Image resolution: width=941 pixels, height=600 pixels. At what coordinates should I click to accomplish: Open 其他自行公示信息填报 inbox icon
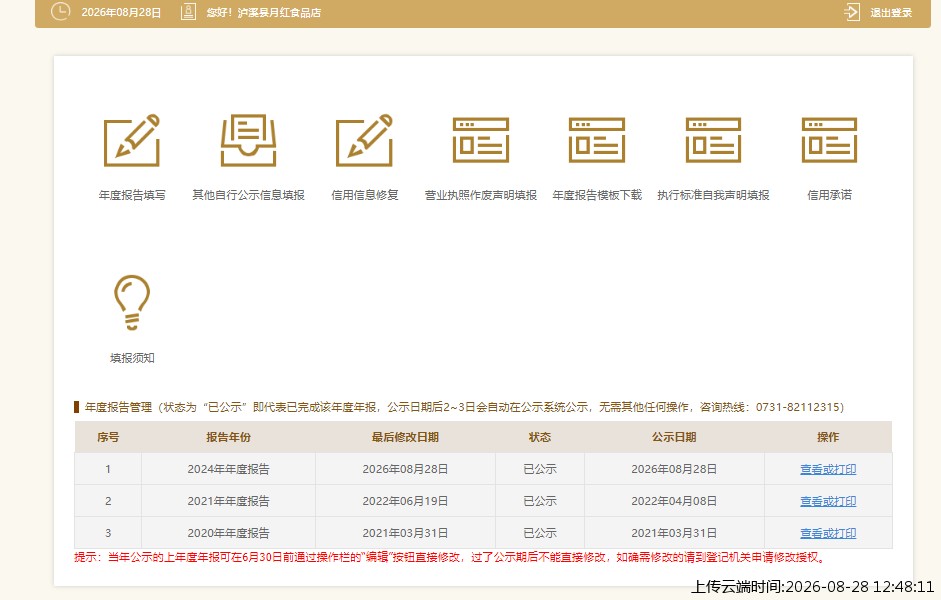tap(248, 140)
